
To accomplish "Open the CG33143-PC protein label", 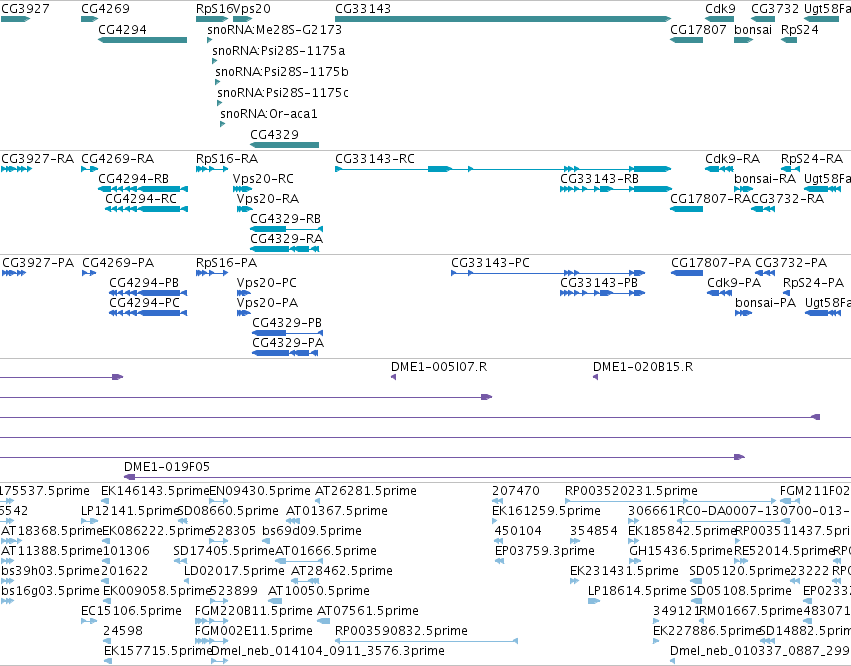I will point(490,263).
